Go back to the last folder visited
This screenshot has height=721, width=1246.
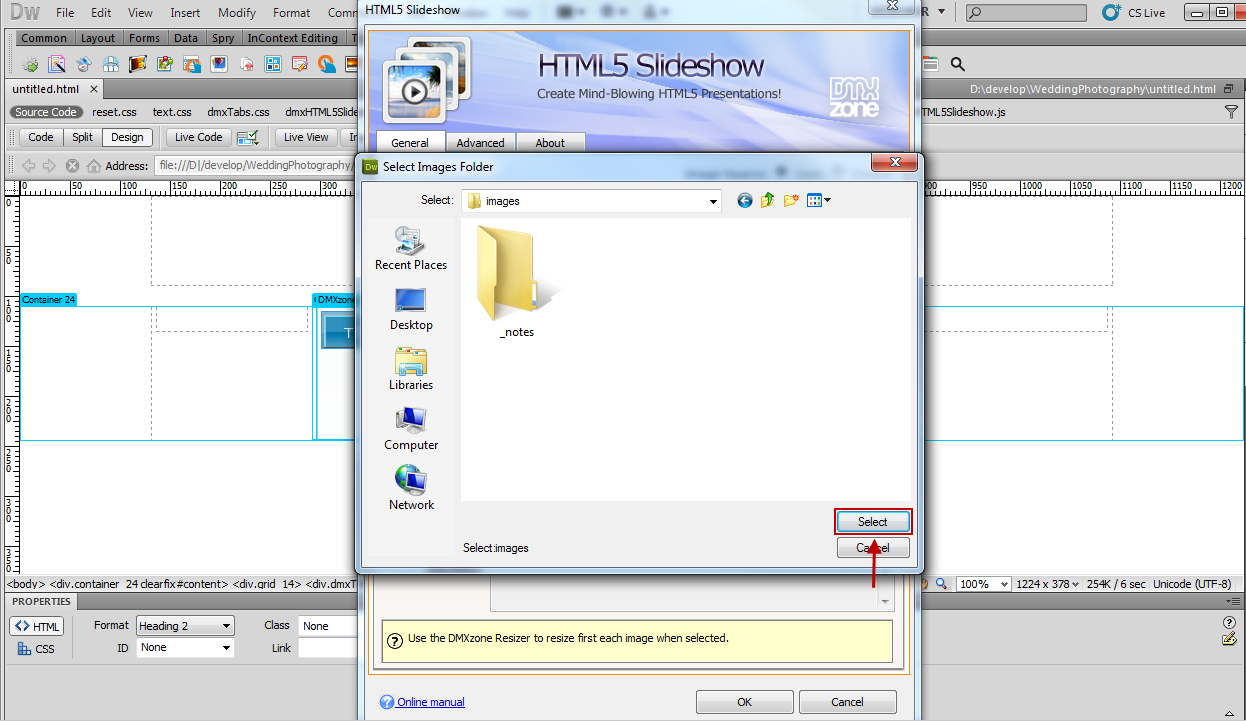click(744, 201)
